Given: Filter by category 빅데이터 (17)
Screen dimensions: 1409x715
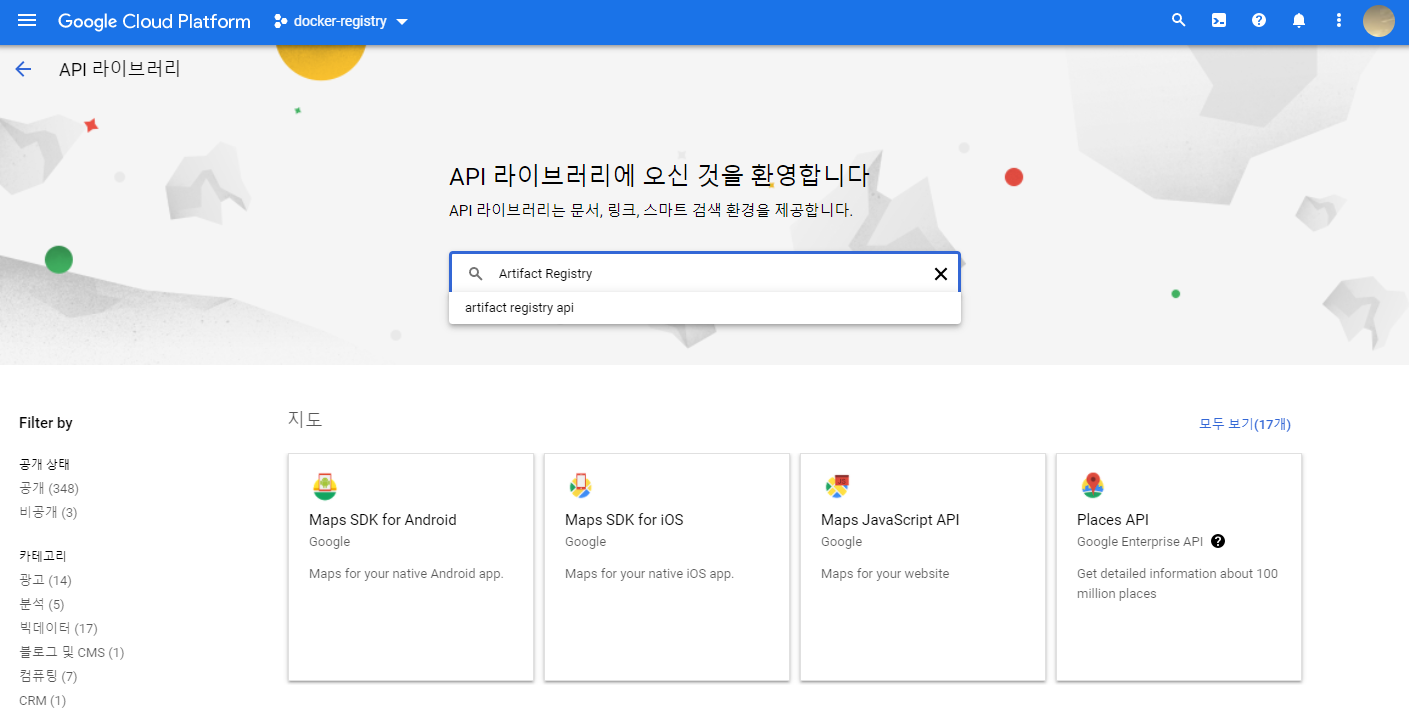Looking at the screenshot, I should point(58,628).
